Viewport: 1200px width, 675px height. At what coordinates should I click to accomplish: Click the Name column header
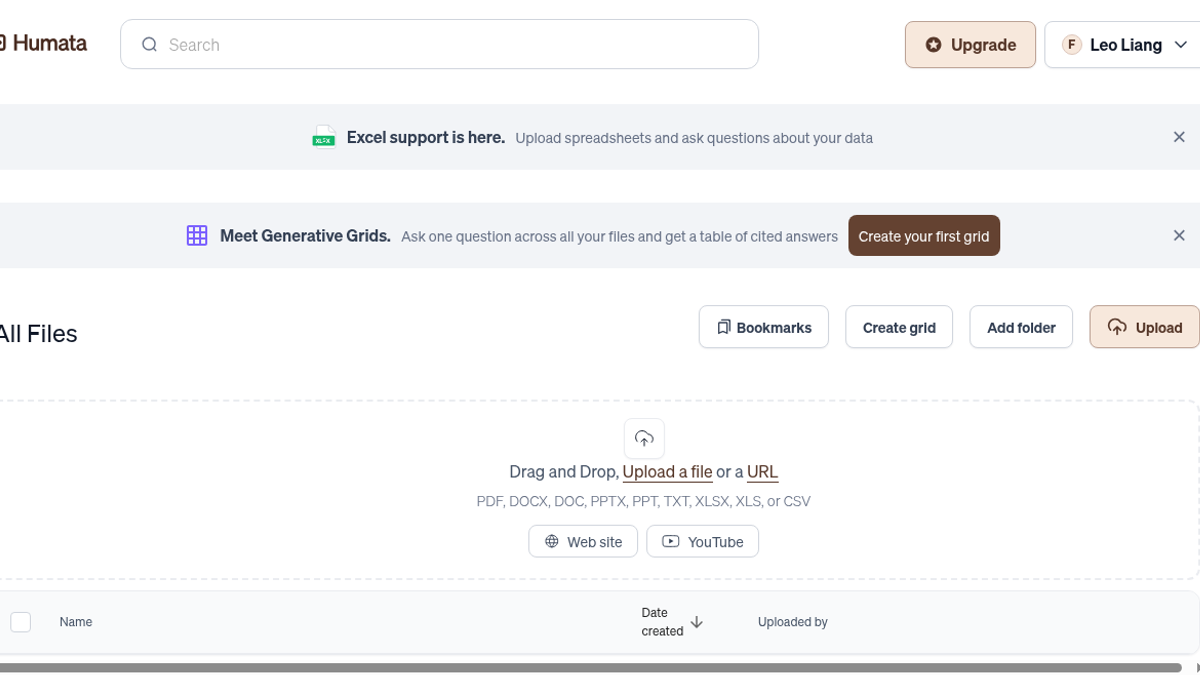coord(76,622)
